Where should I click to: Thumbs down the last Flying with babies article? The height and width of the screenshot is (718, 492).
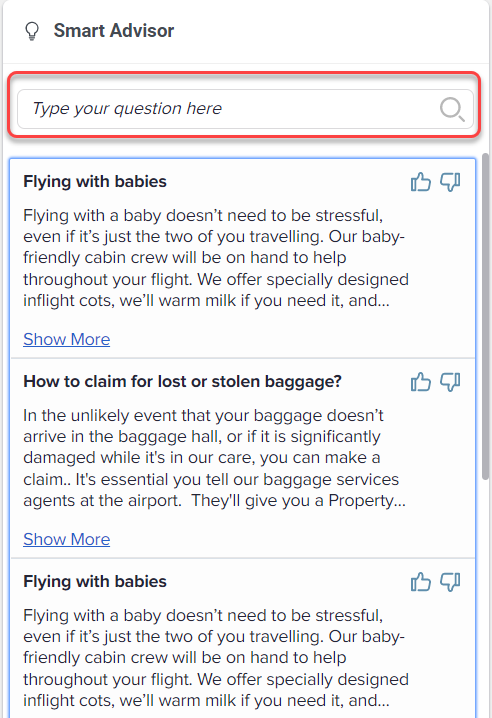pyautogui.click(x=450, y=582)
